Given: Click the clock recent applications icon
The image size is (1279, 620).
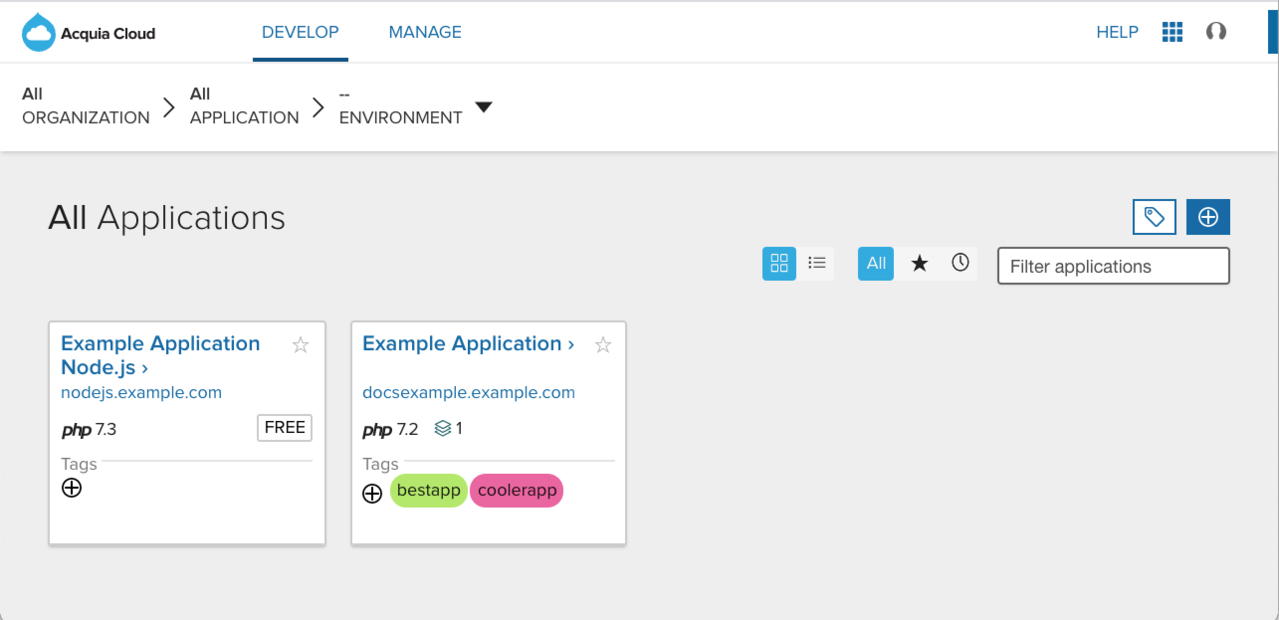Looking at the screenshot, I should (x=960, y=263).
